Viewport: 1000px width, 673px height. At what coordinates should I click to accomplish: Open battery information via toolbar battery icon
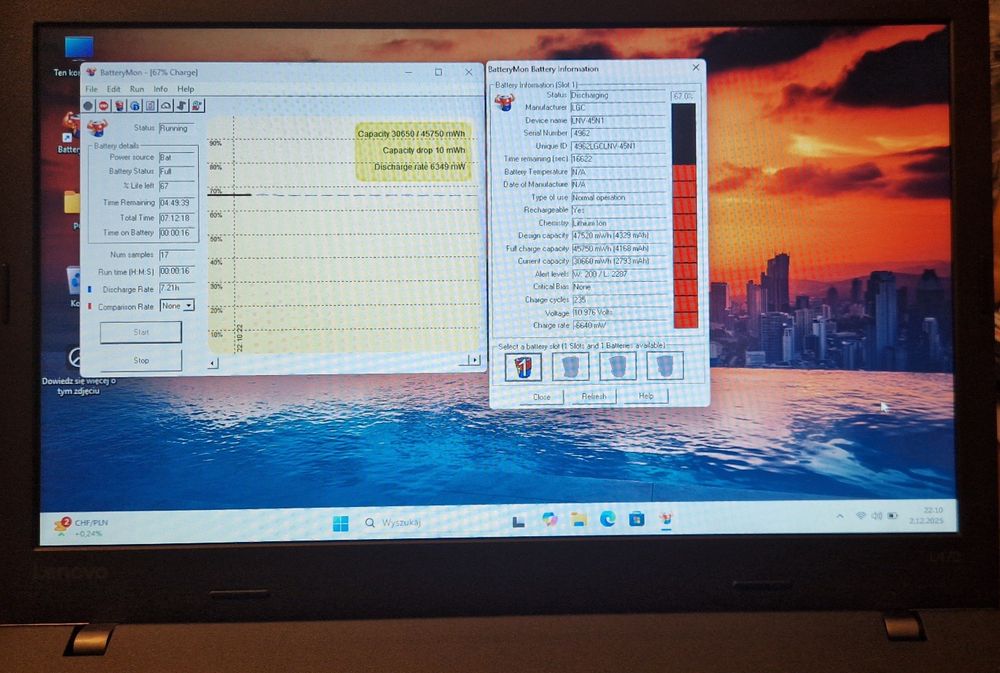pyautogui.click(x=119, y=106)
